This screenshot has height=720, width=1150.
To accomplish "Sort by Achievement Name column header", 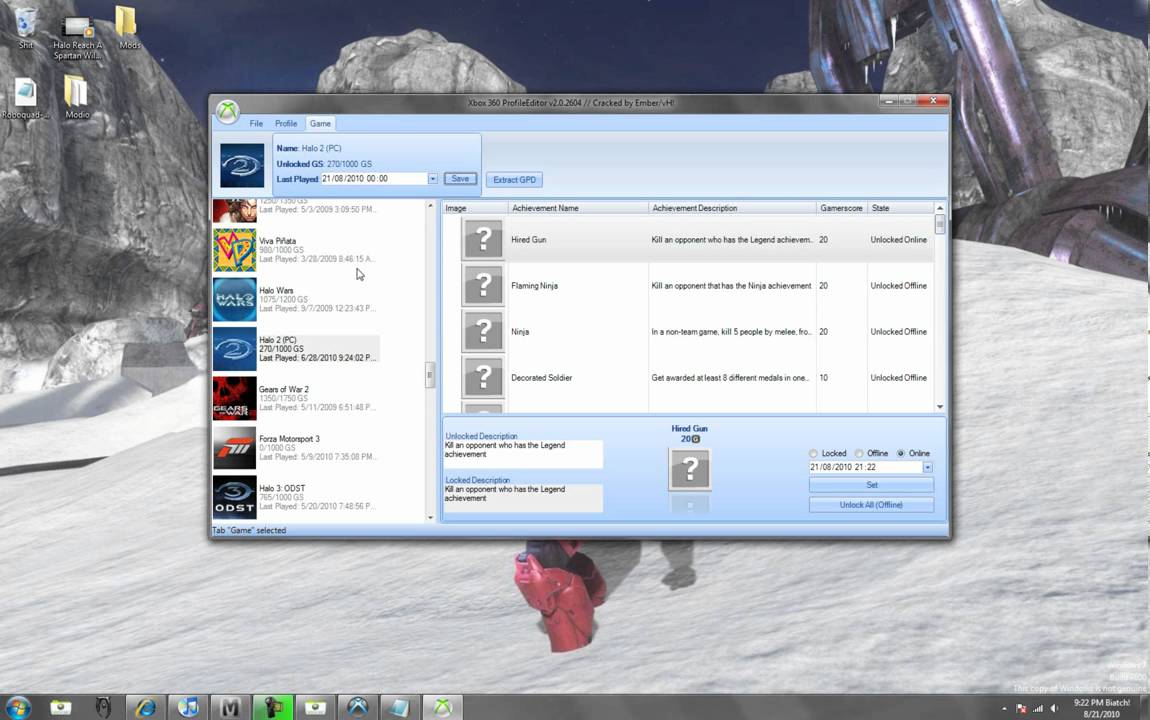I will (x=579, y=208).
